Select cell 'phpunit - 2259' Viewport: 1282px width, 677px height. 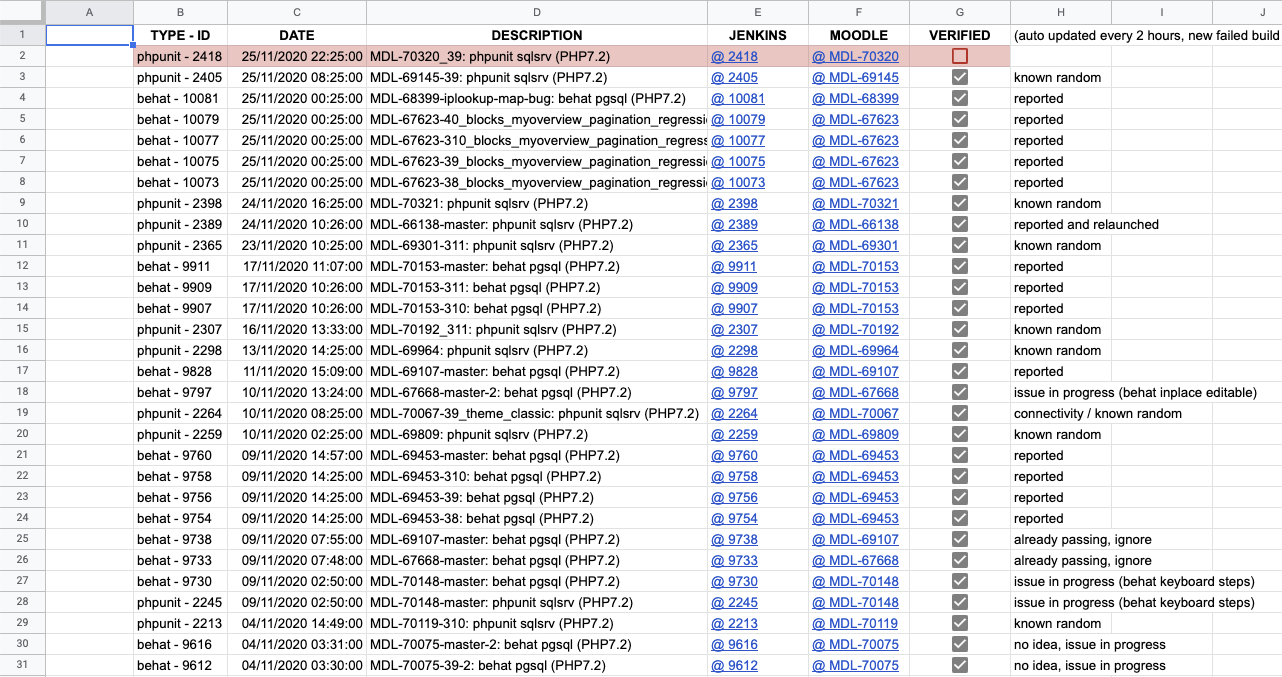pos(180,434)
